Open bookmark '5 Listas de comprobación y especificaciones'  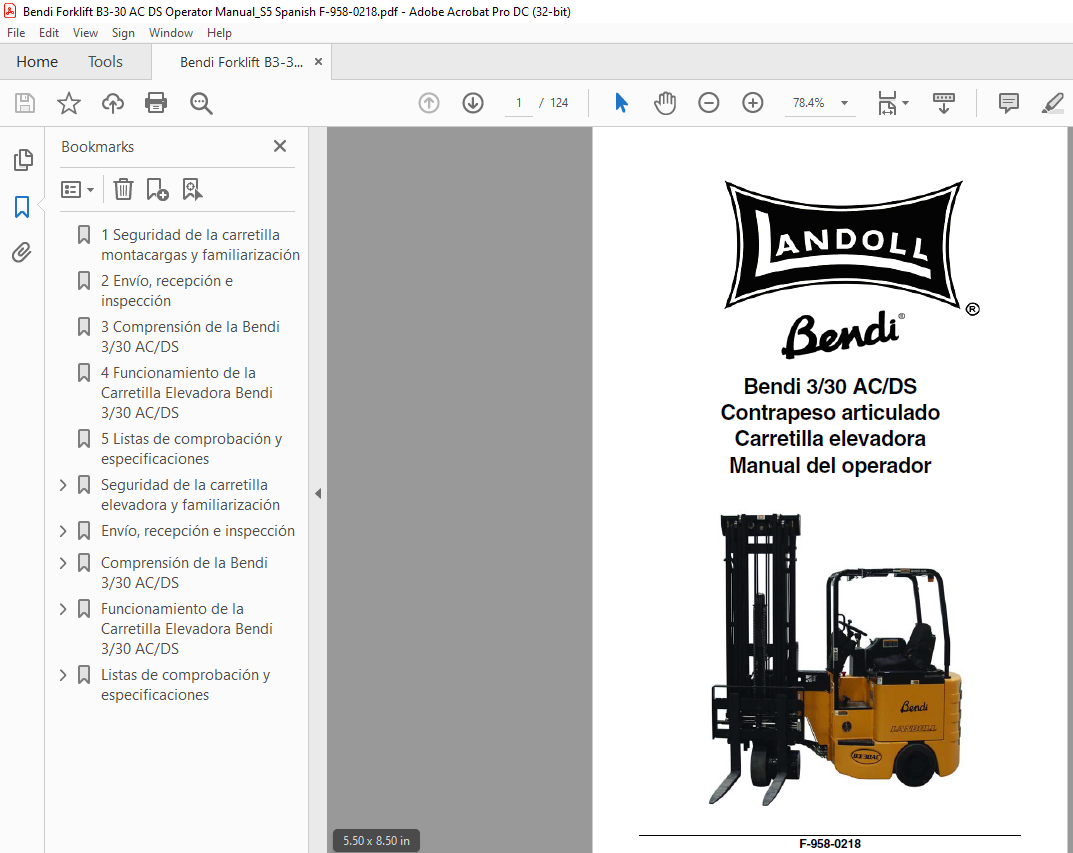(192, 449)
